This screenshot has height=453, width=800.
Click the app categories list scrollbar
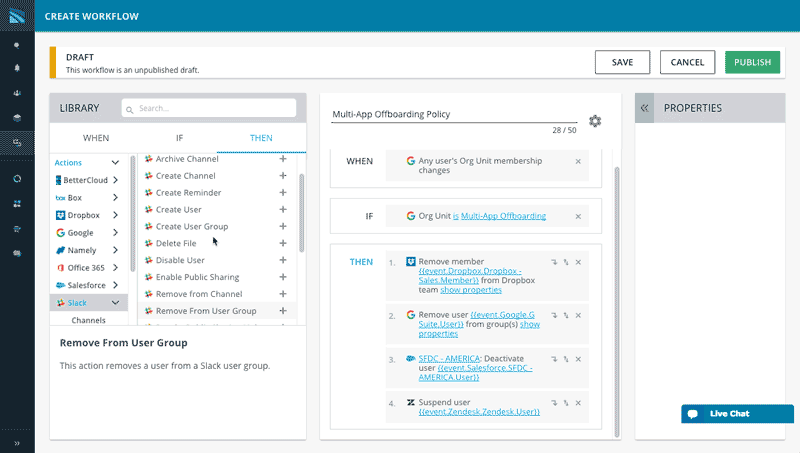133,213
